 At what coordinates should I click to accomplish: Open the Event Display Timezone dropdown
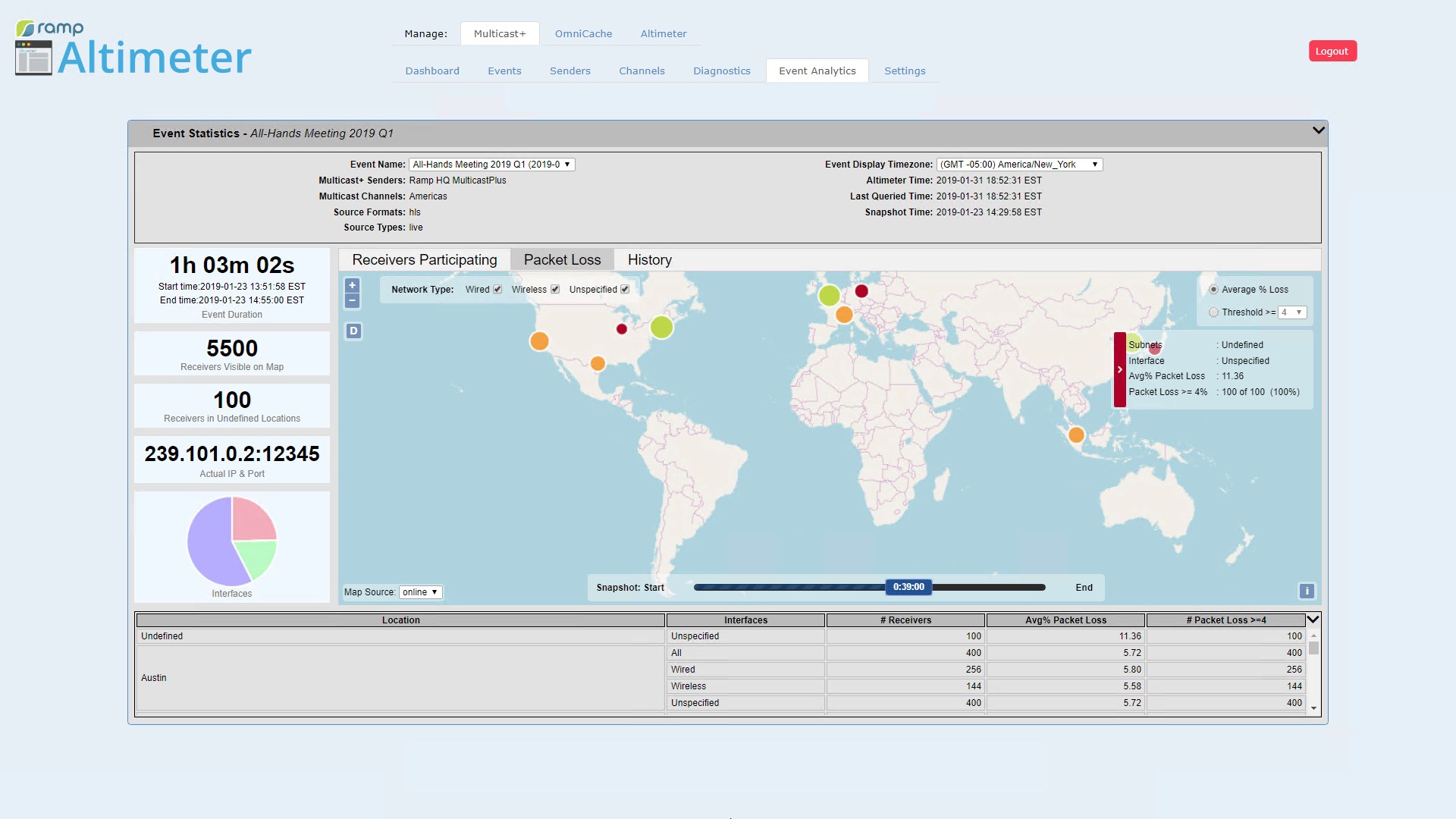[1019, 165]
